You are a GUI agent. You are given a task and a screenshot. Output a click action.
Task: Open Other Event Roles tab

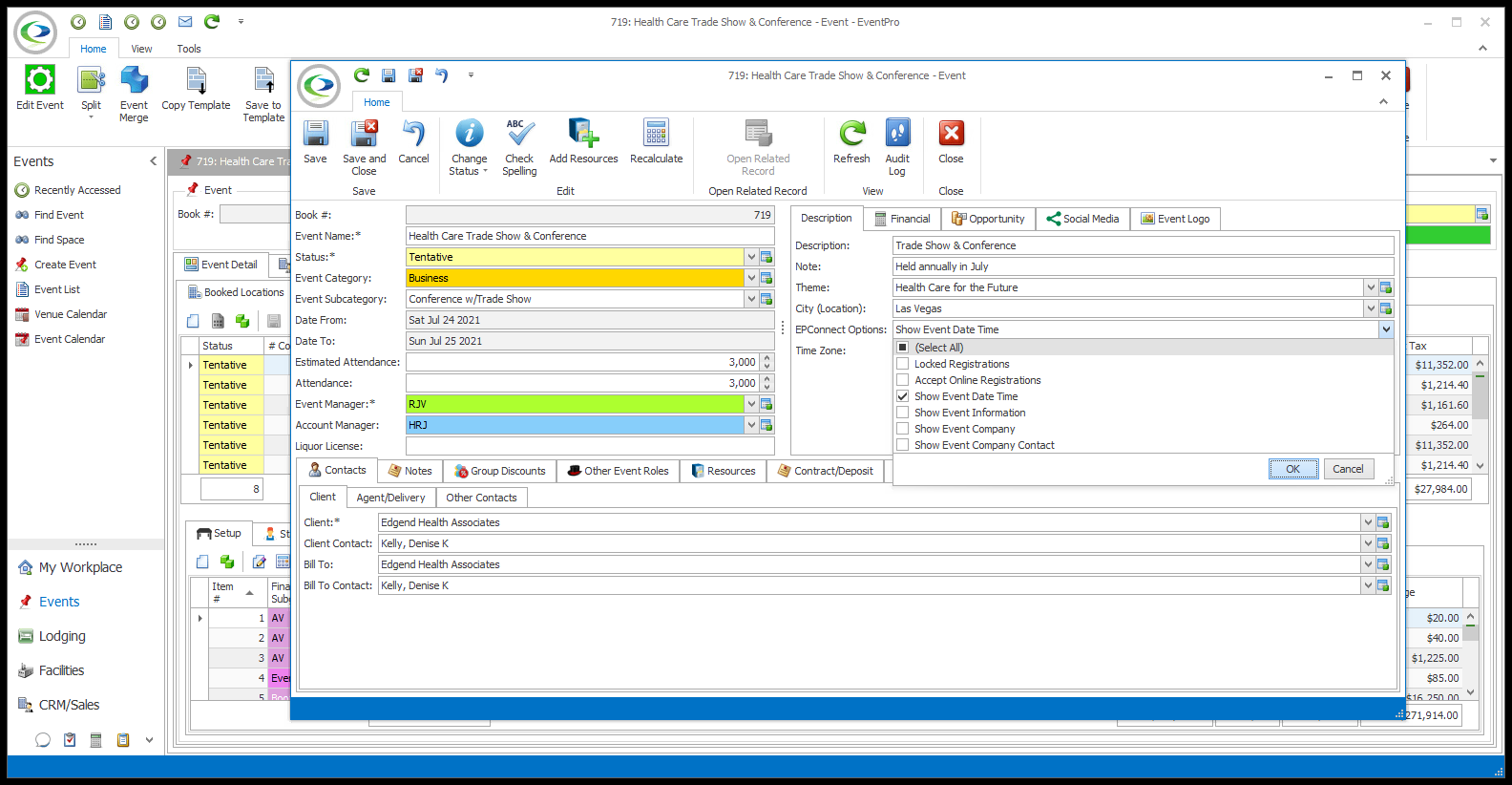point(618,471)
